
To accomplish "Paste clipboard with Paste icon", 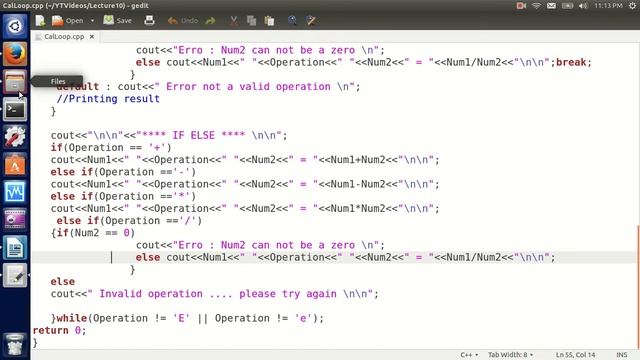I will click(269, 20).
